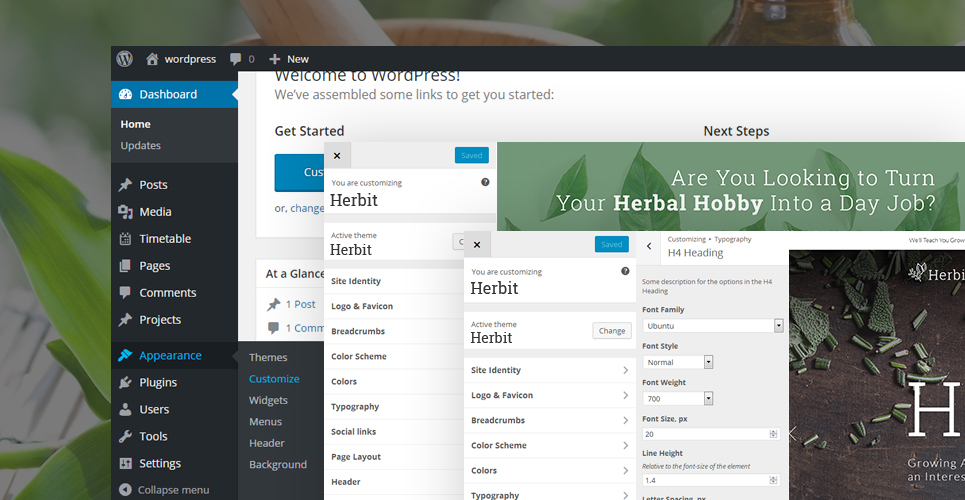Click the Font Size field stepper

coord(774,434)
